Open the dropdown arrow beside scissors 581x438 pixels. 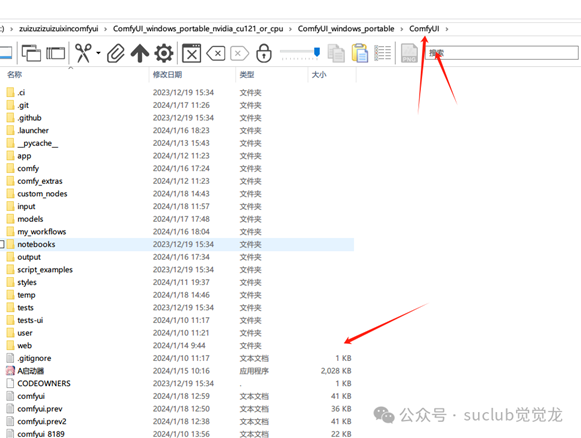tap(98, 53)
